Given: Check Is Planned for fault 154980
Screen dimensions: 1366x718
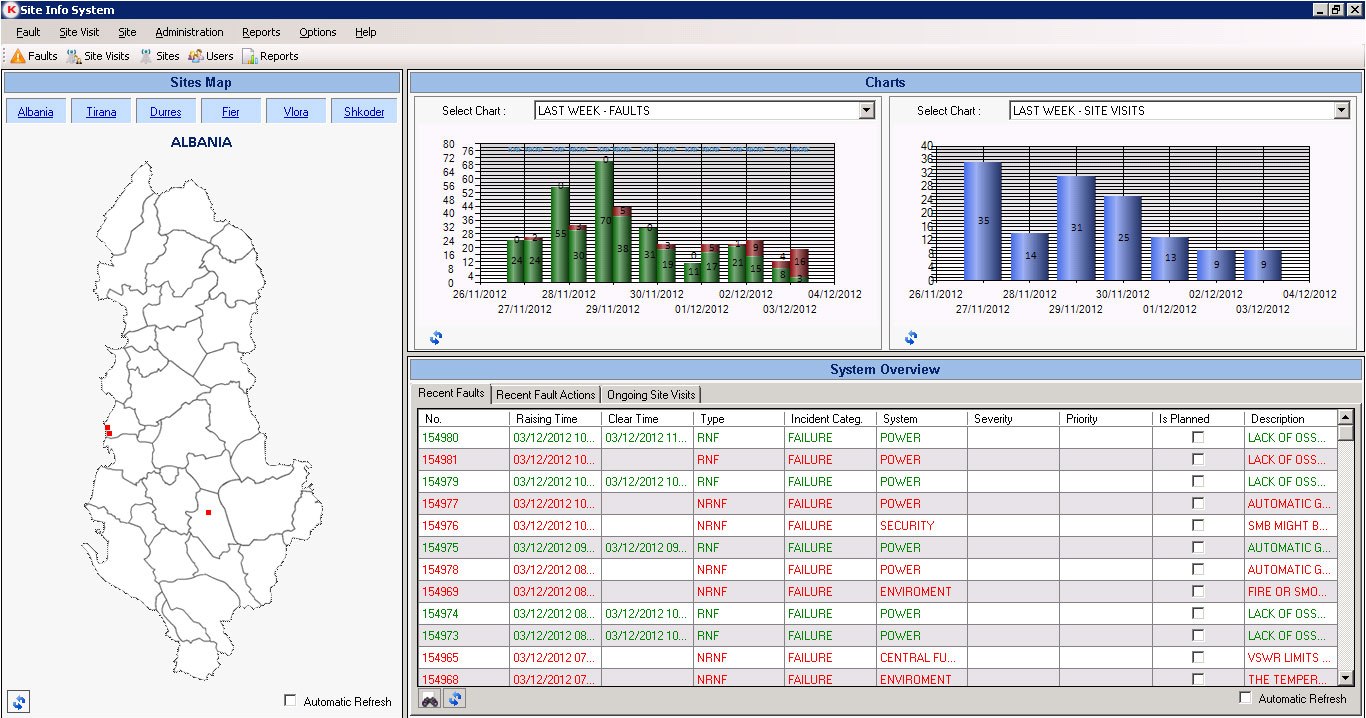Looking at the screenshot, I should pos(1198,438).
